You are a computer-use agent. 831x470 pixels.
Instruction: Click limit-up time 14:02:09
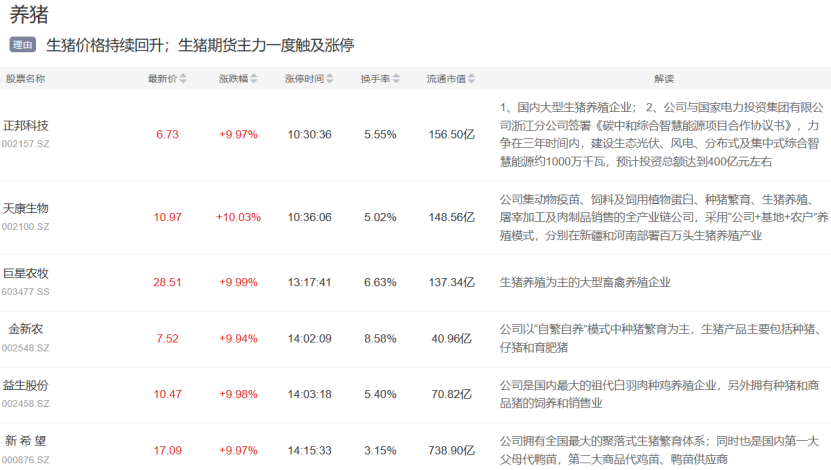[x=310, y=339]
